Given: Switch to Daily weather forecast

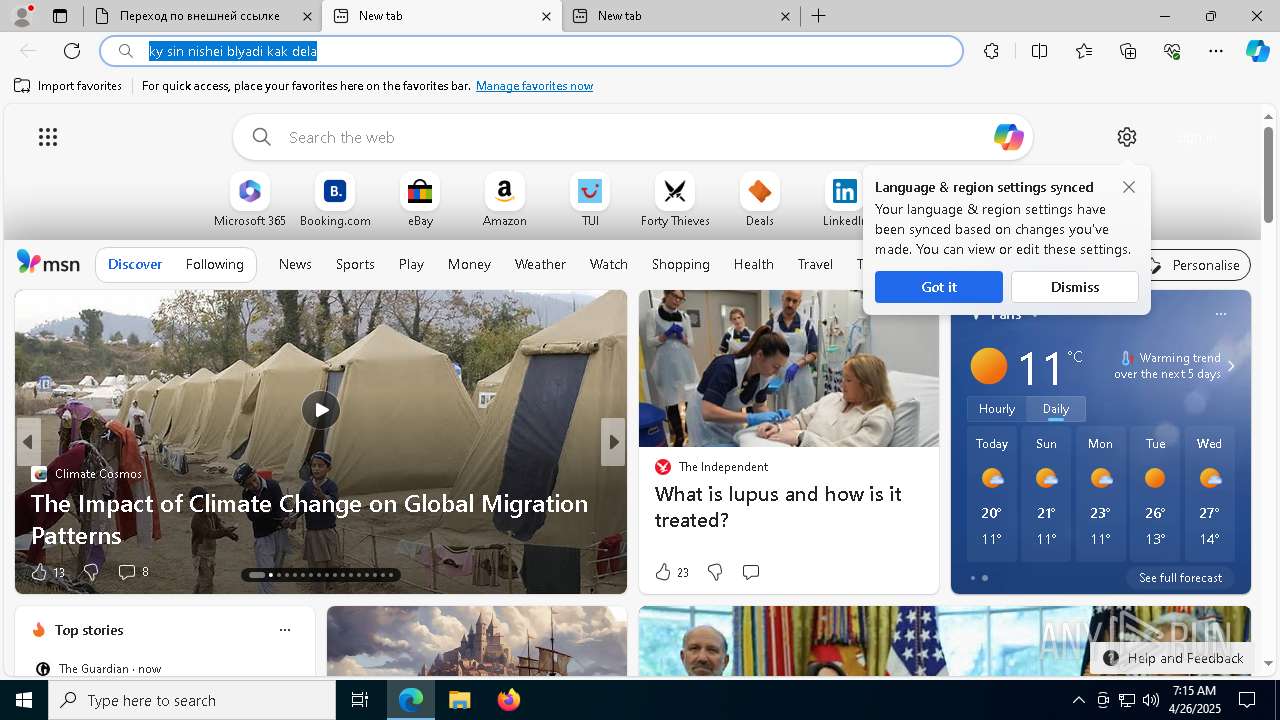Looking at the screenshot, I should pyautogui.click(x=1056, y=409).
